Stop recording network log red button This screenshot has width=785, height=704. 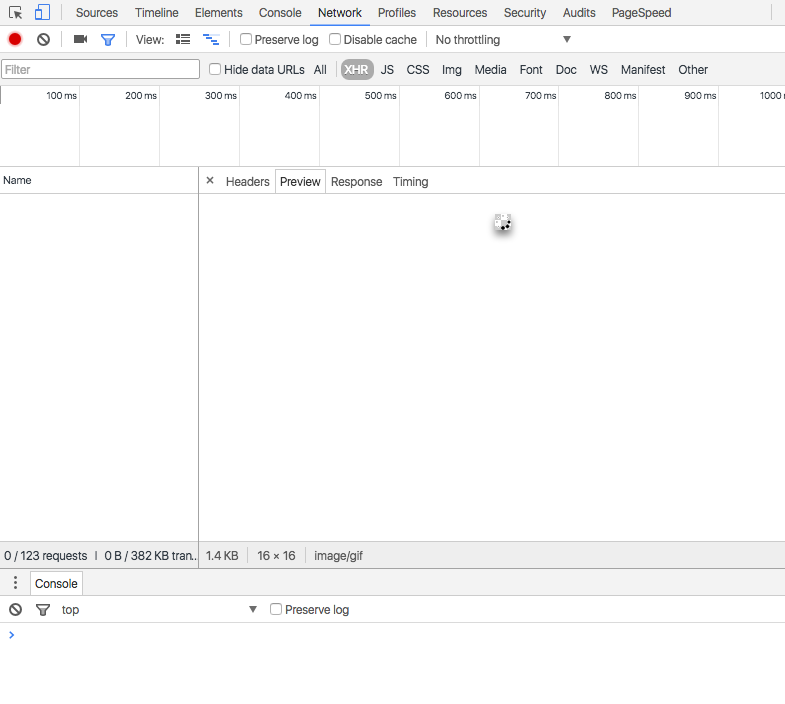click(15, 39)
